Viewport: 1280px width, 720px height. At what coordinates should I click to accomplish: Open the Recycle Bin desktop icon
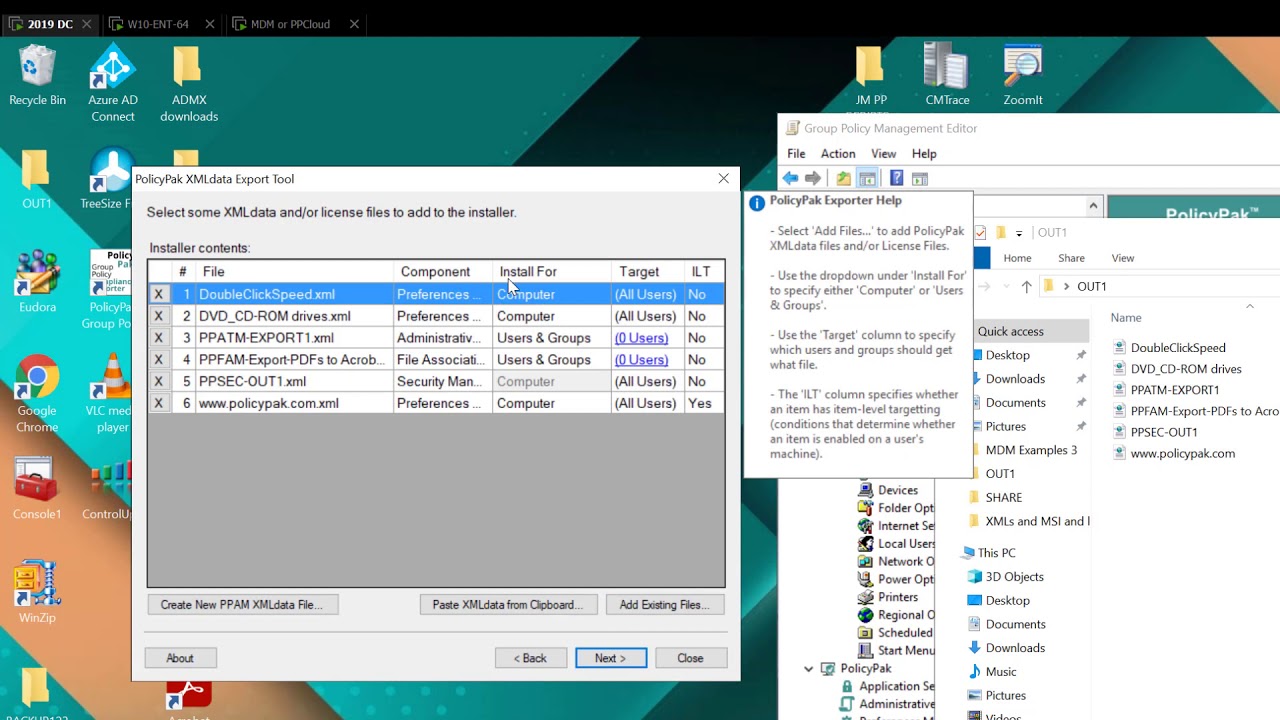pyautogui.click(x=37, y=76)
